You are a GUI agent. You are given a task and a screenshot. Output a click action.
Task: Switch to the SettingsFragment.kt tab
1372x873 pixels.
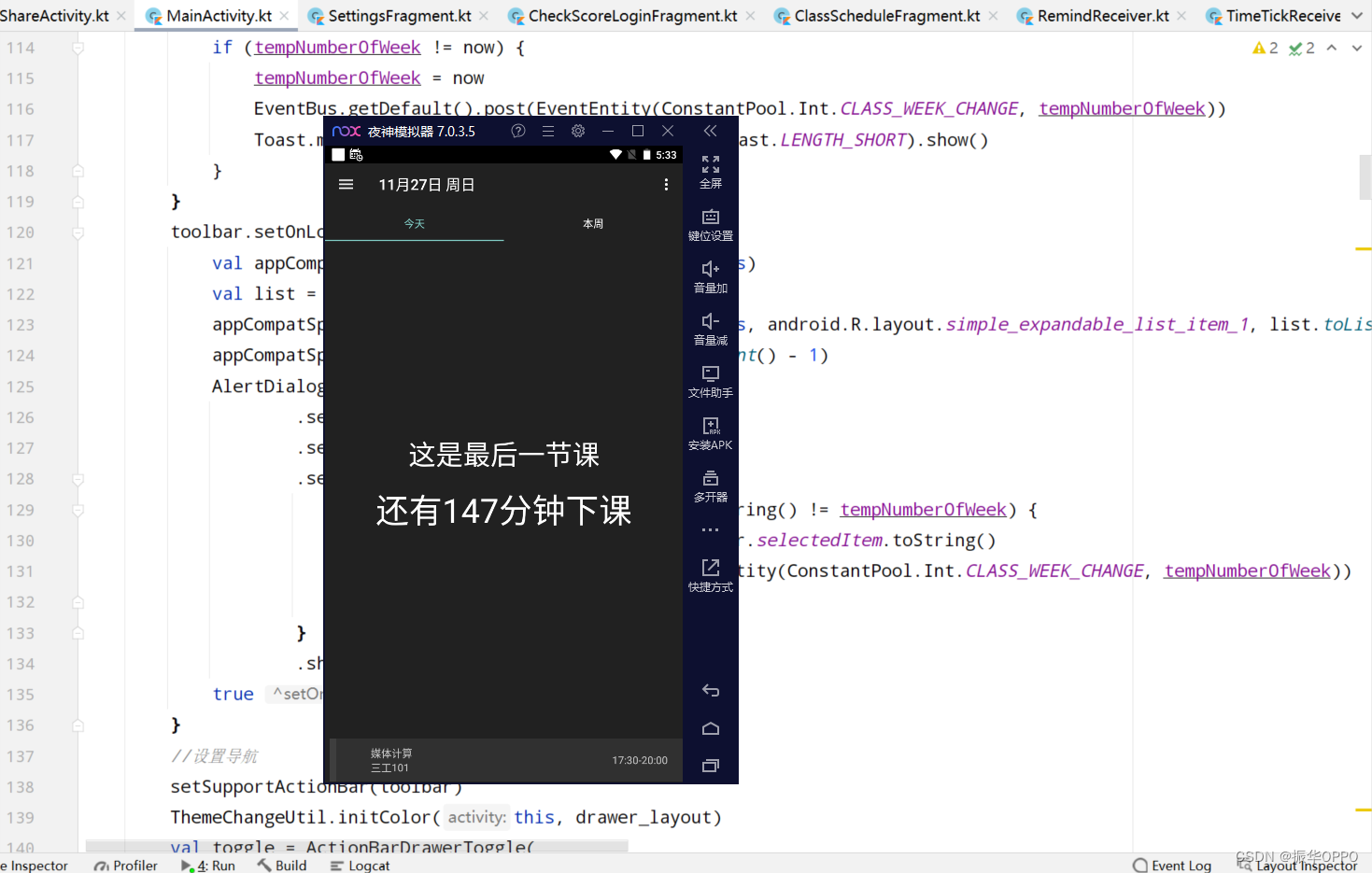[399, 16]
